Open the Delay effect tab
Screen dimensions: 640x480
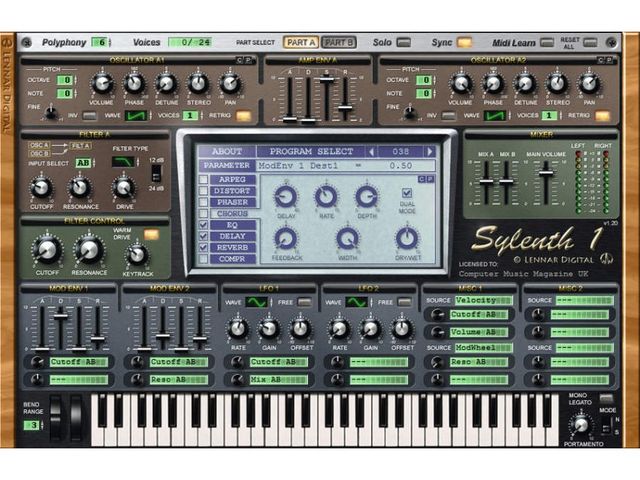pos(233,236)
